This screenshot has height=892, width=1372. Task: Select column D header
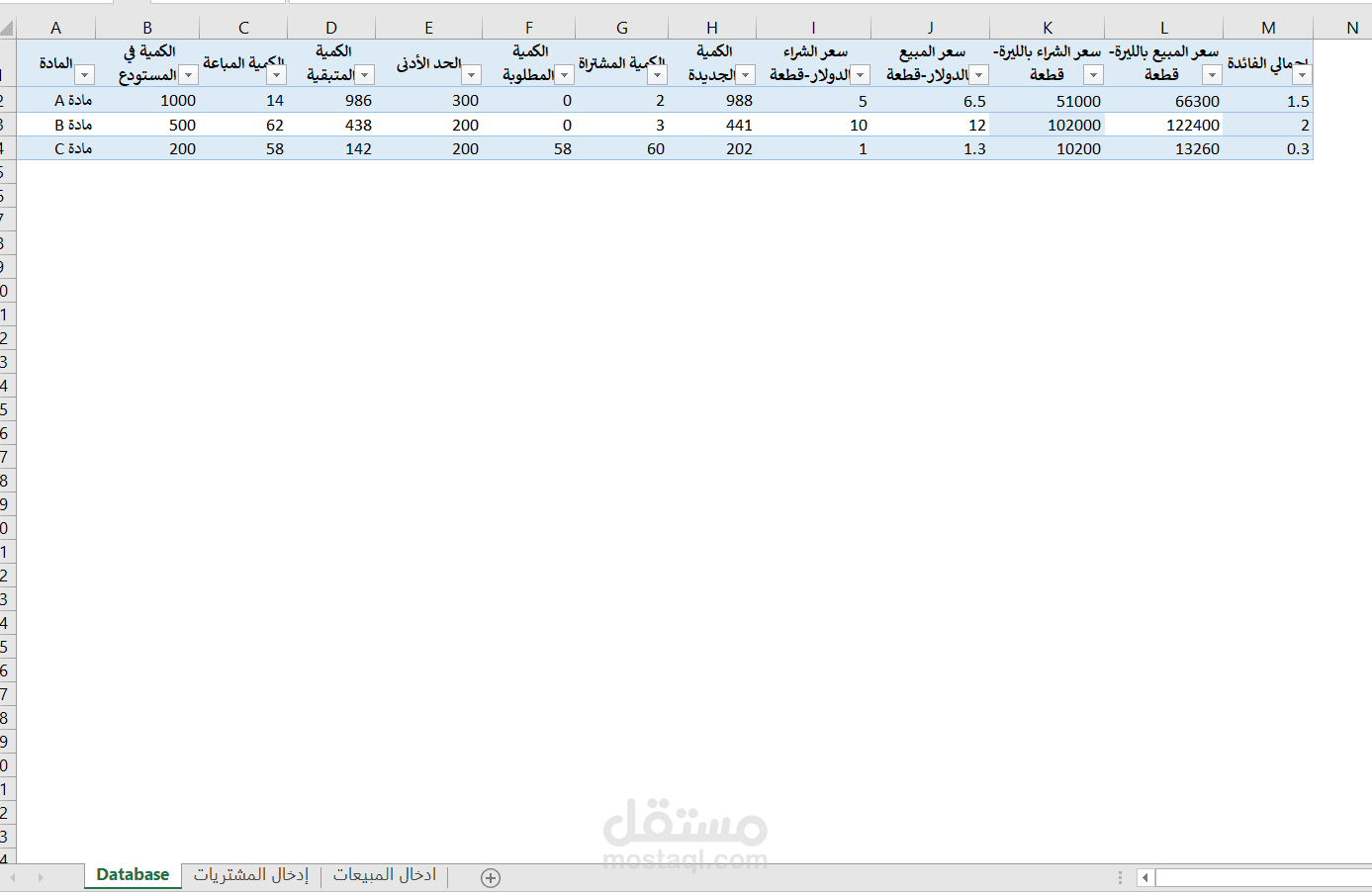[331, 28]
